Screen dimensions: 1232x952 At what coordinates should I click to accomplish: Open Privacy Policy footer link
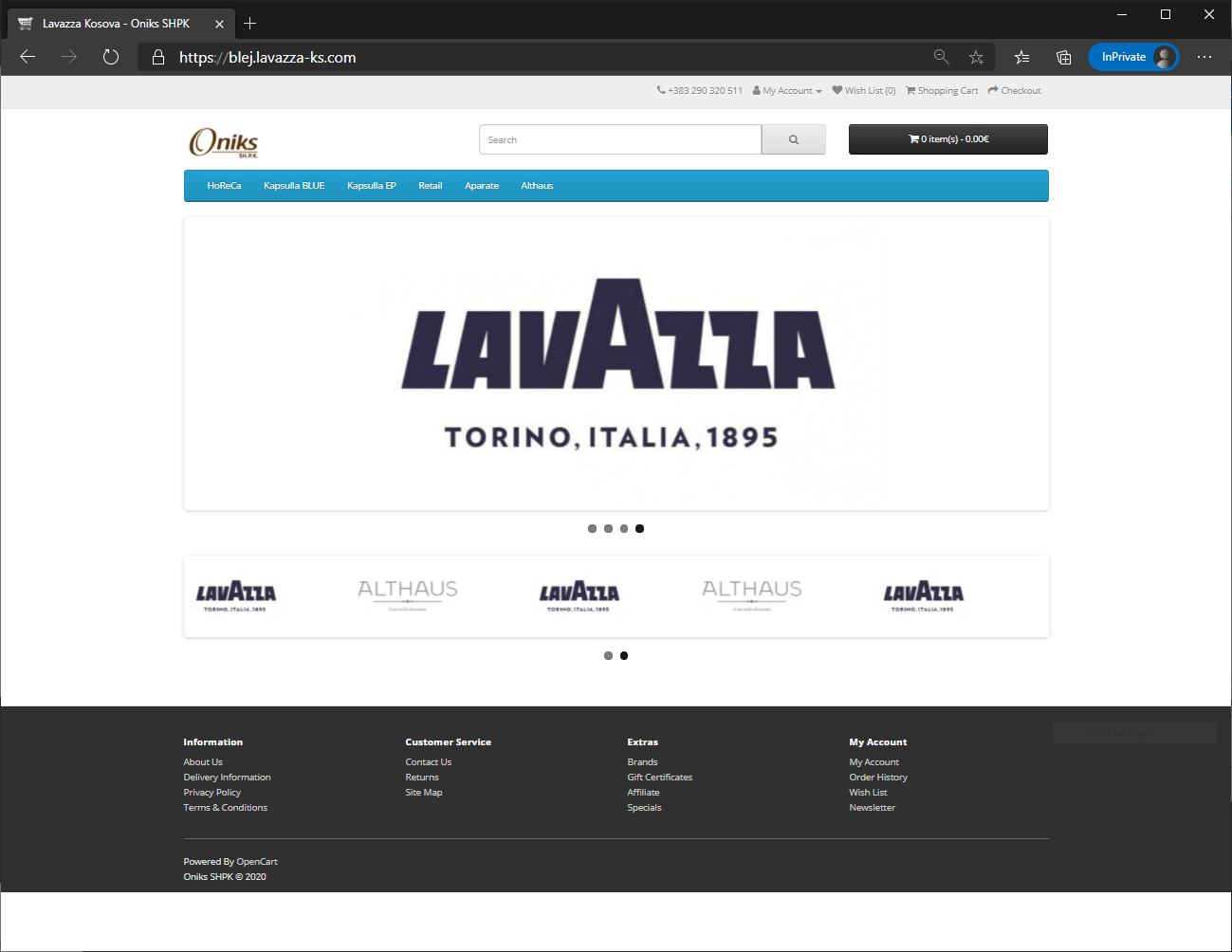coord(212,793)
